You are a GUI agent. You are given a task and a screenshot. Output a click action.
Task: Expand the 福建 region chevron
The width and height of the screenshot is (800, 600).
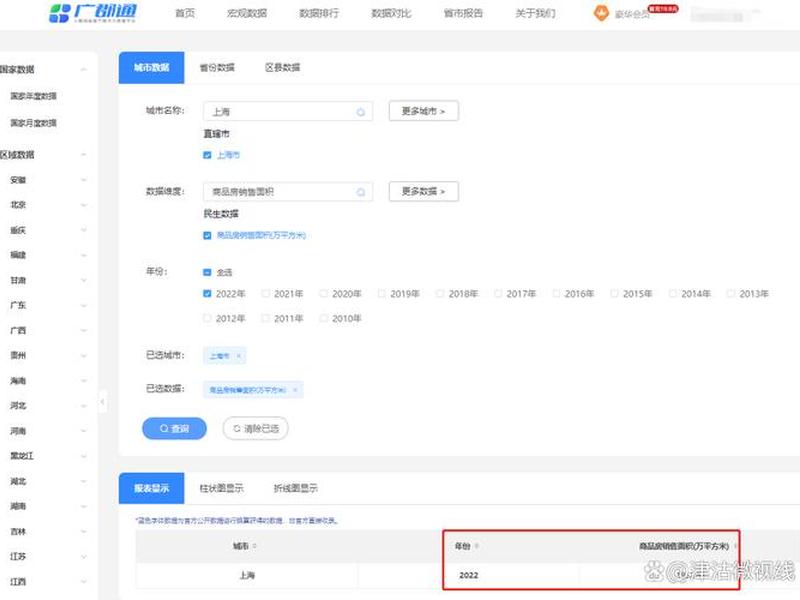(x=84, y=255)
